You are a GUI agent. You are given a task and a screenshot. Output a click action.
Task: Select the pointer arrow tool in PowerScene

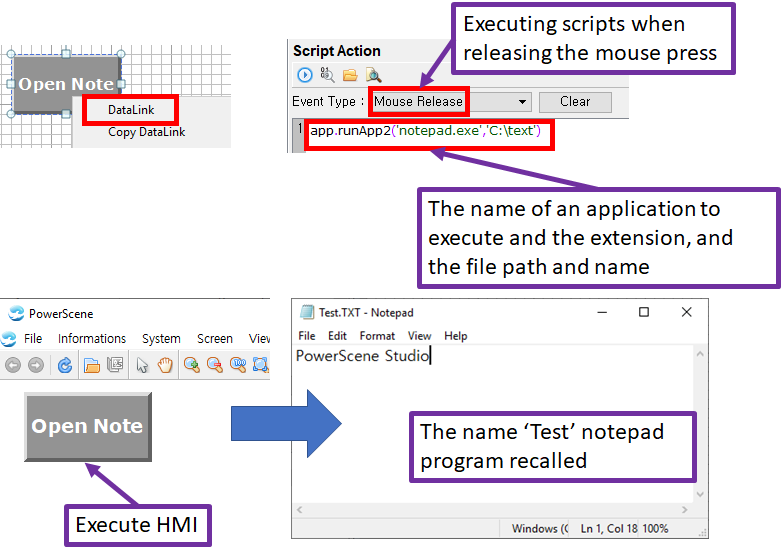click(x=142, y=365)
